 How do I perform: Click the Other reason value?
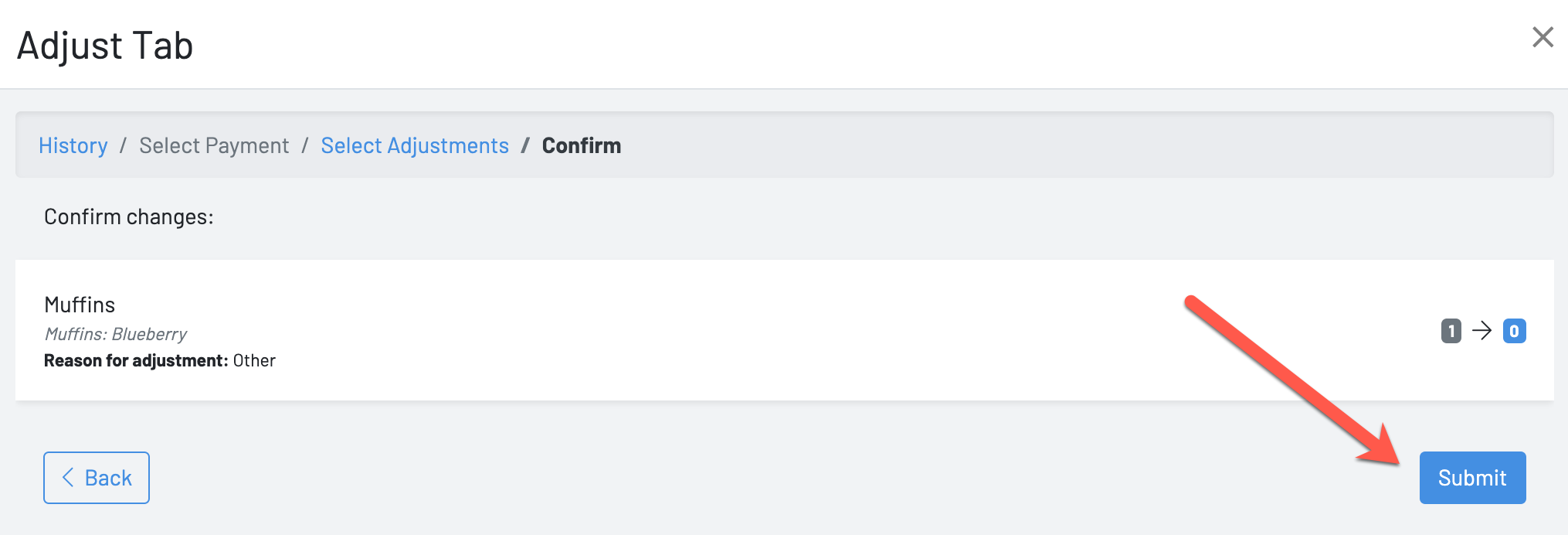254,360
